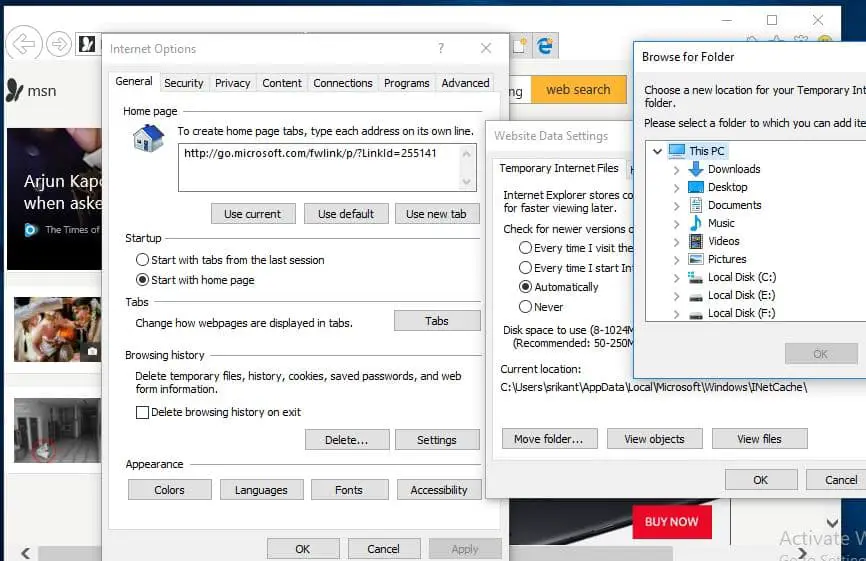Select the Pictures folder icon
Viewport: 866px width, 561px height.
696,259
